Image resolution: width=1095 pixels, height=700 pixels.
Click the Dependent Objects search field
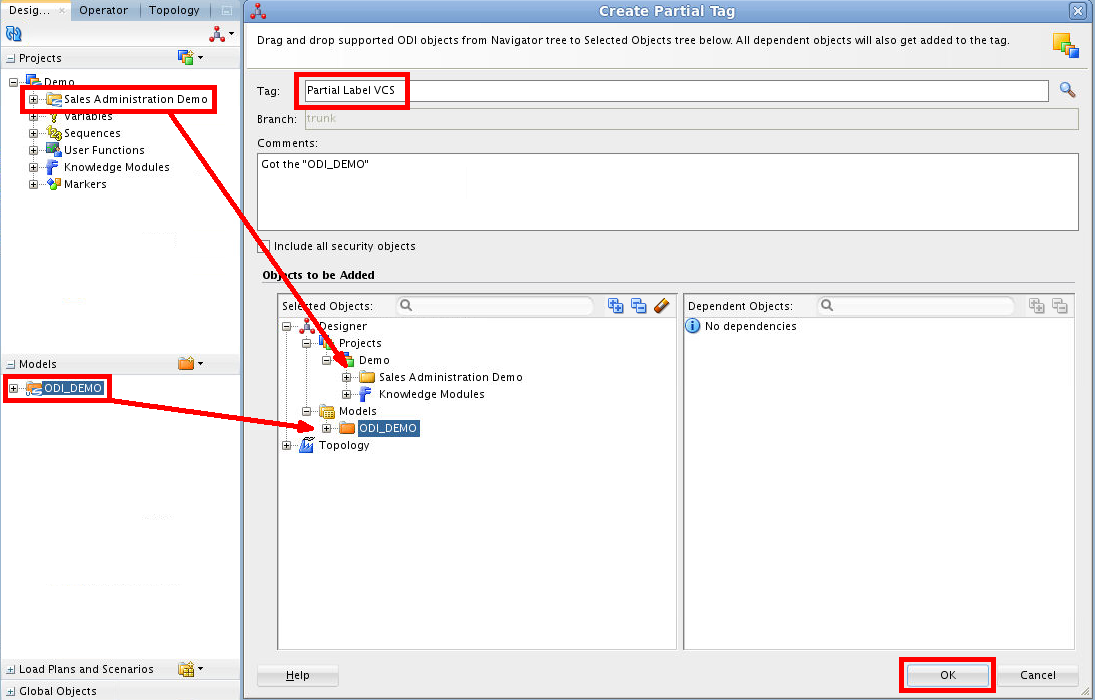pyautogui.click(x=916, y=305)
